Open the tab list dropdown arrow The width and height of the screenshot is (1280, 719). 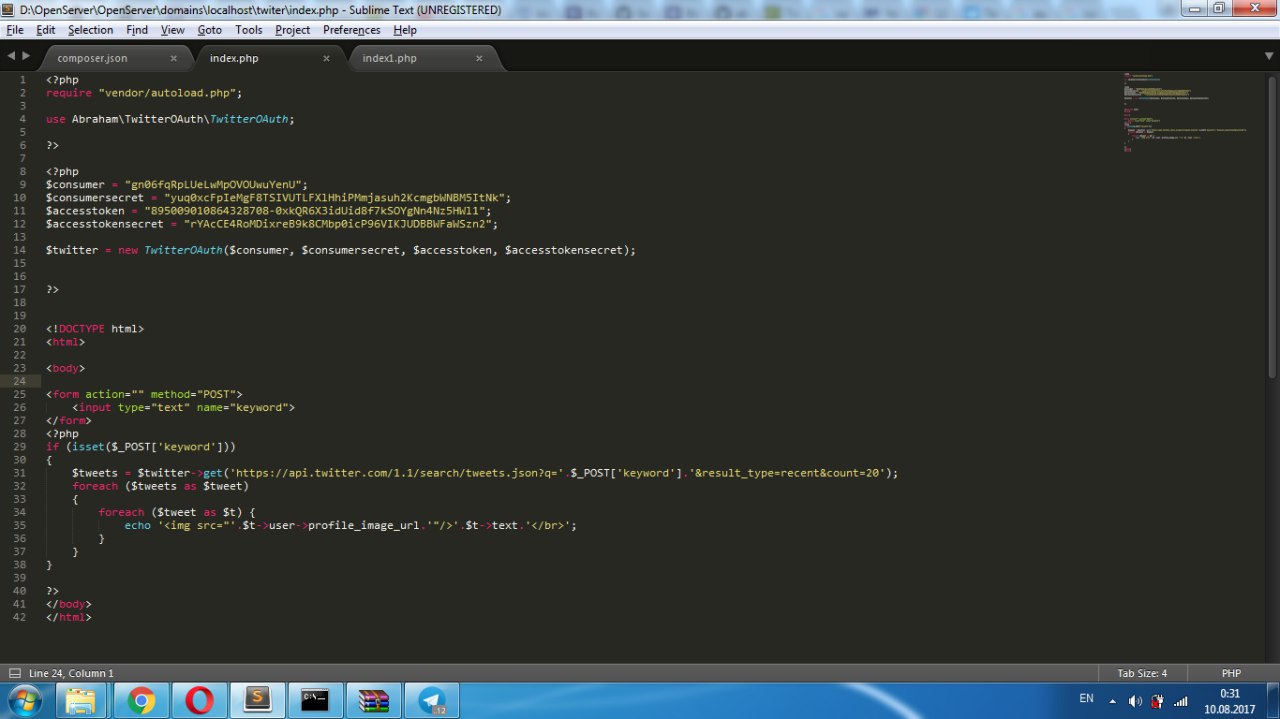1269,57
